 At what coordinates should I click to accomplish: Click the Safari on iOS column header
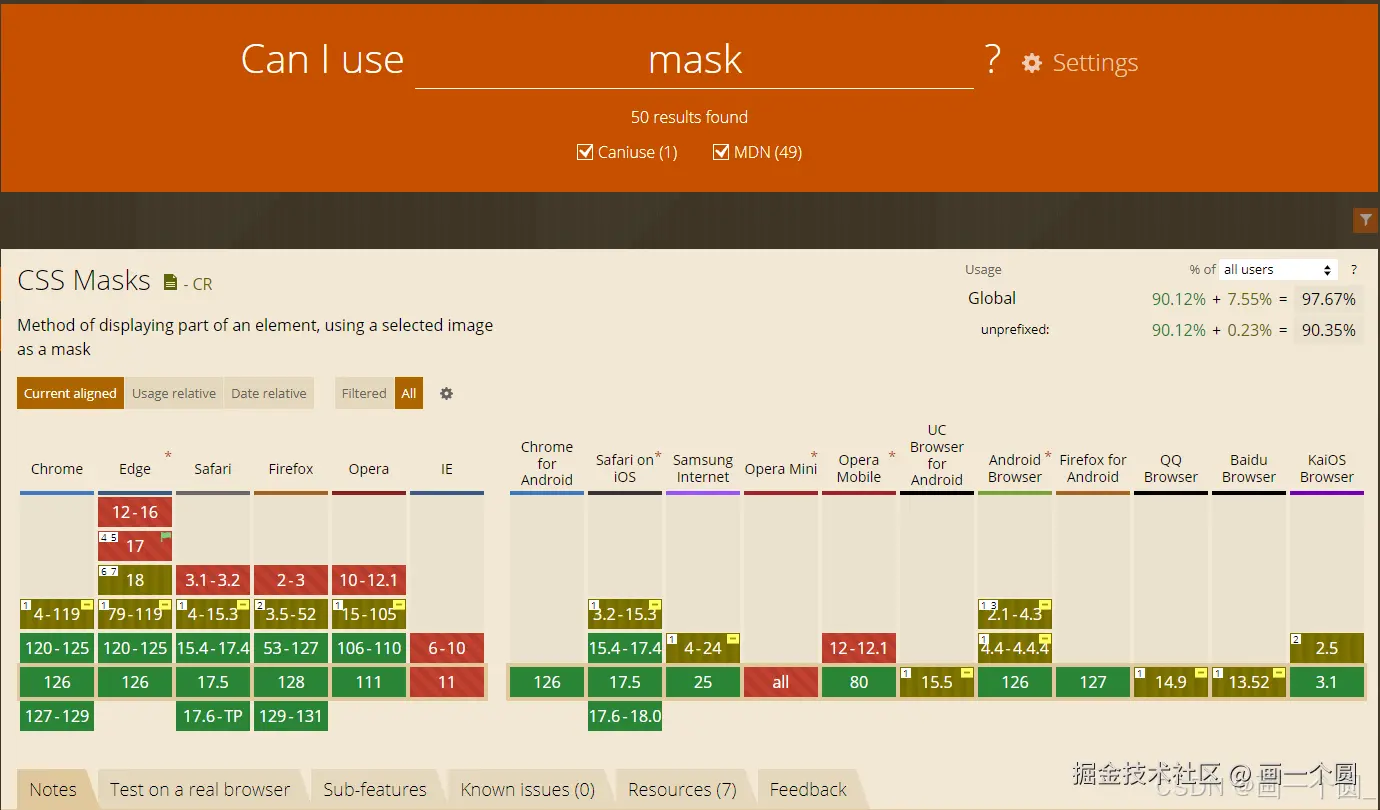pyautogui.click(x=625, y=468)
